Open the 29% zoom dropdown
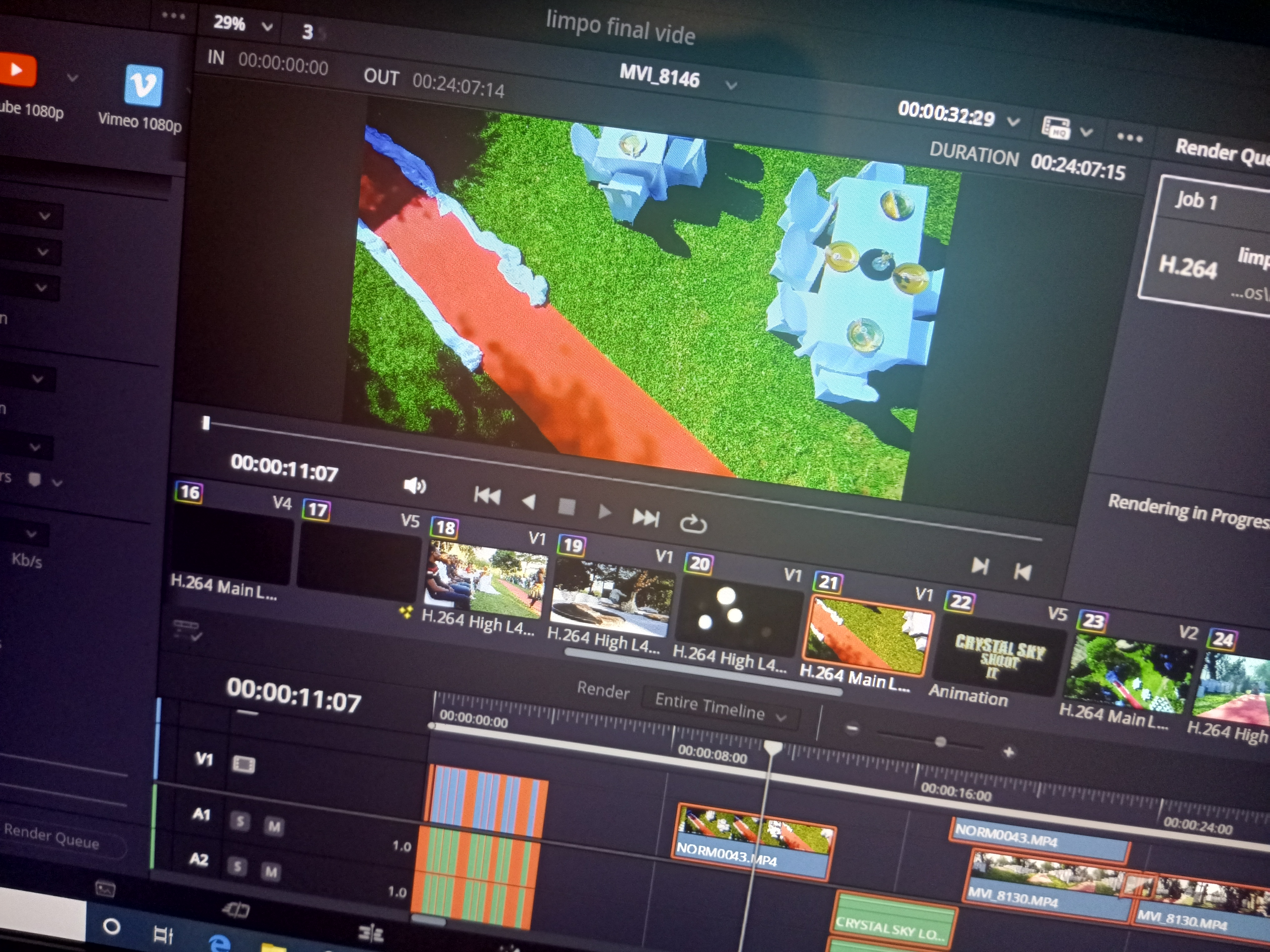 266,27
